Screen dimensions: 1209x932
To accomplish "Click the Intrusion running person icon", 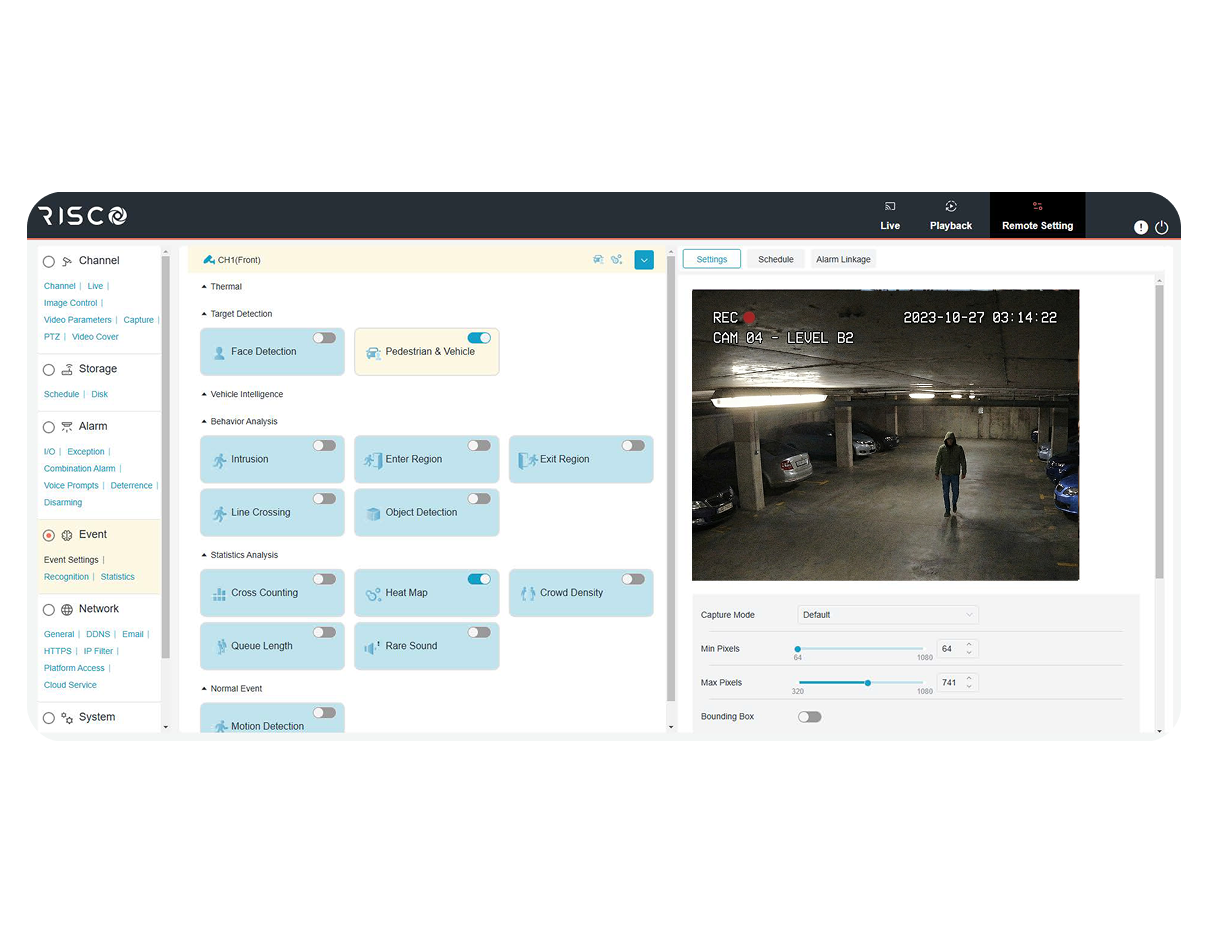I will (x=220, y=460).
